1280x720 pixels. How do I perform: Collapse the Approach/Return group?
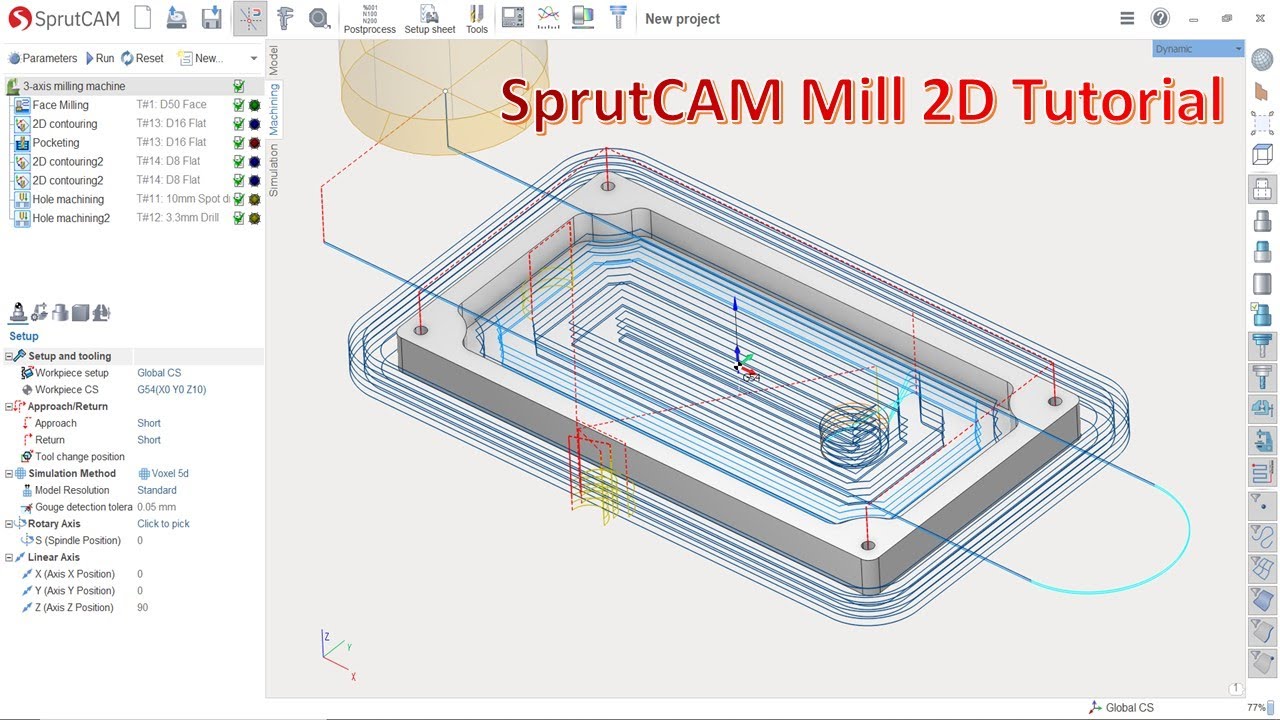(x=9, y=406)
